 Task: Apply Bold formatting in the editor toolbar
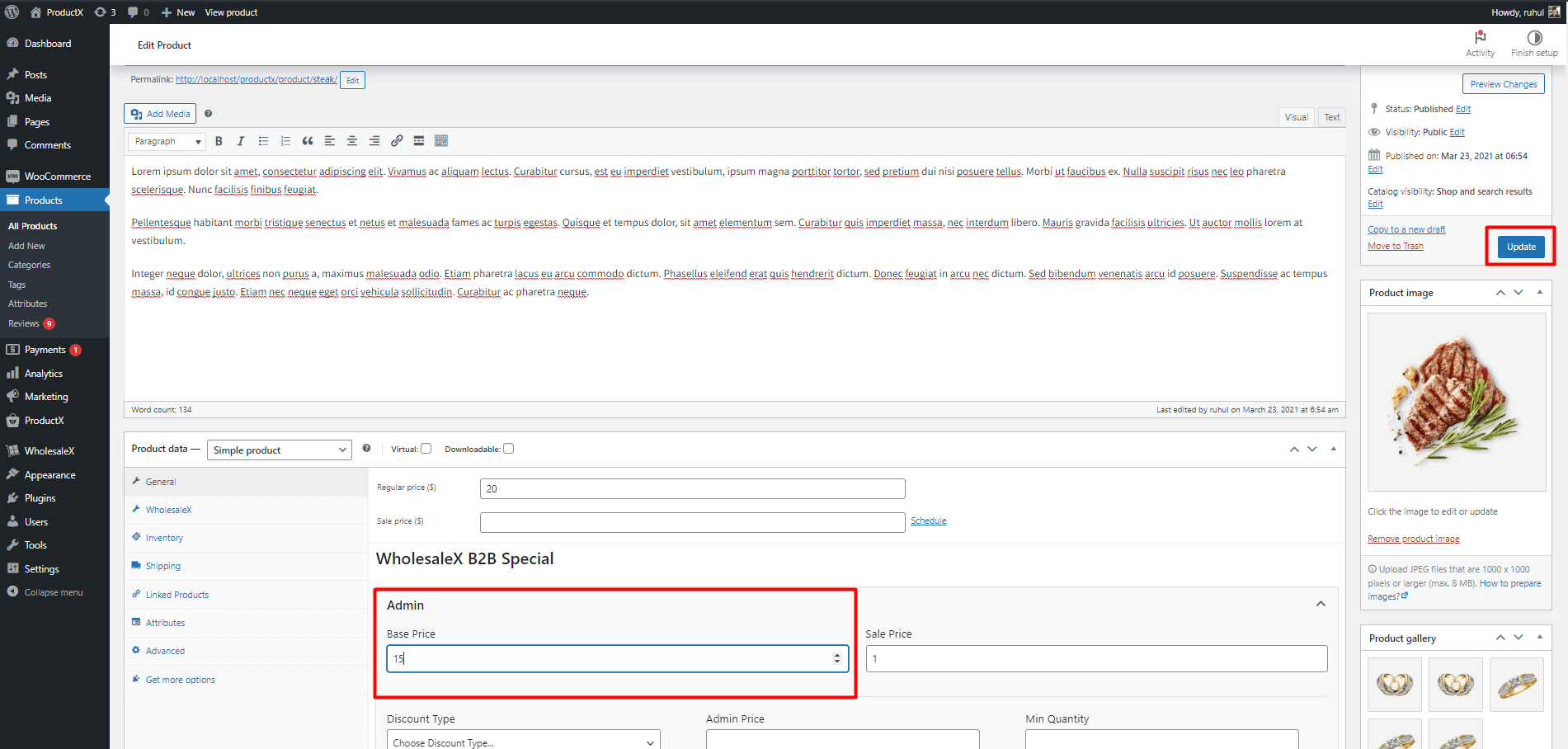(x=219, y=141)
